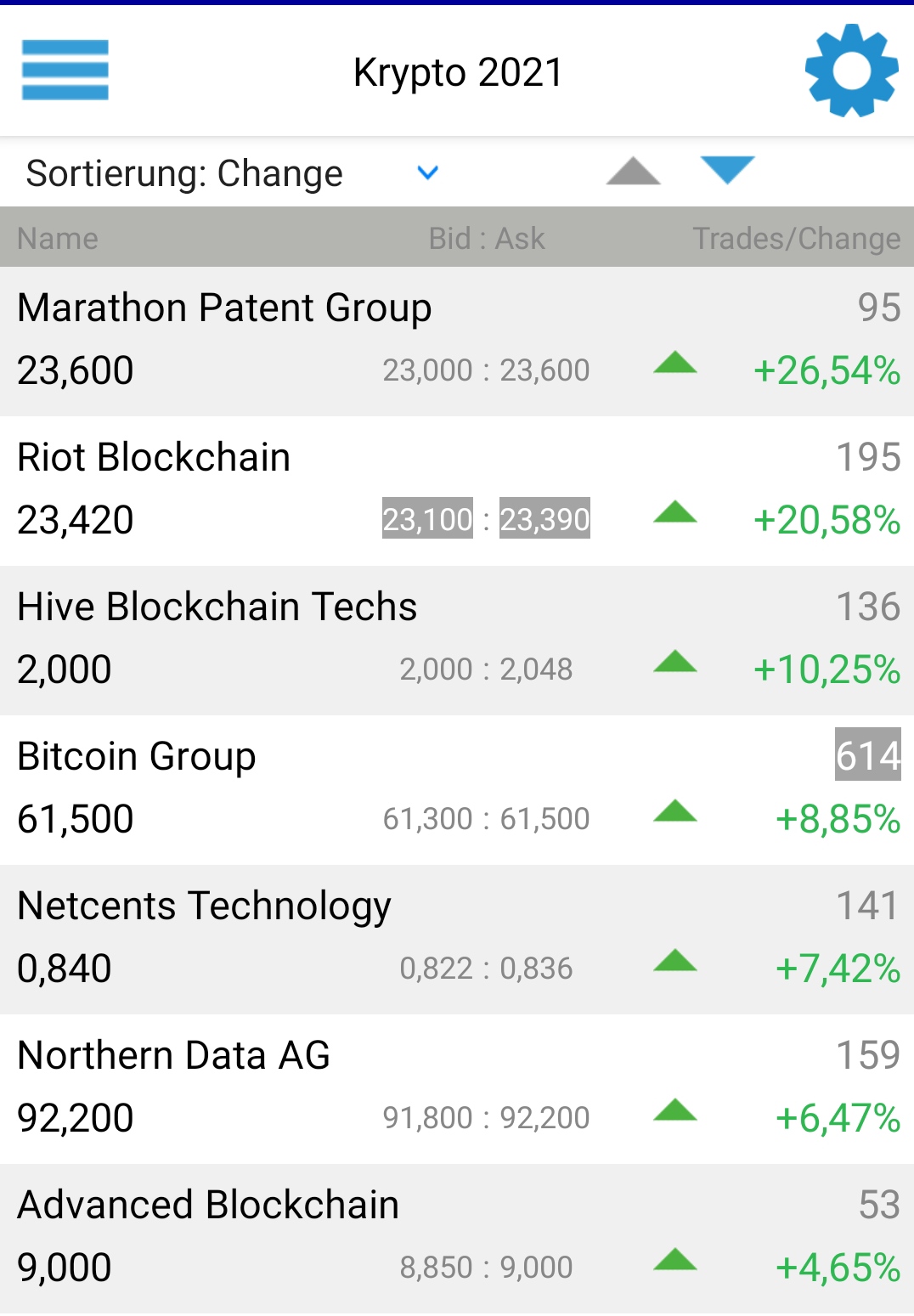Click Riot Blockchain highlighted ask 23,390

544,519
